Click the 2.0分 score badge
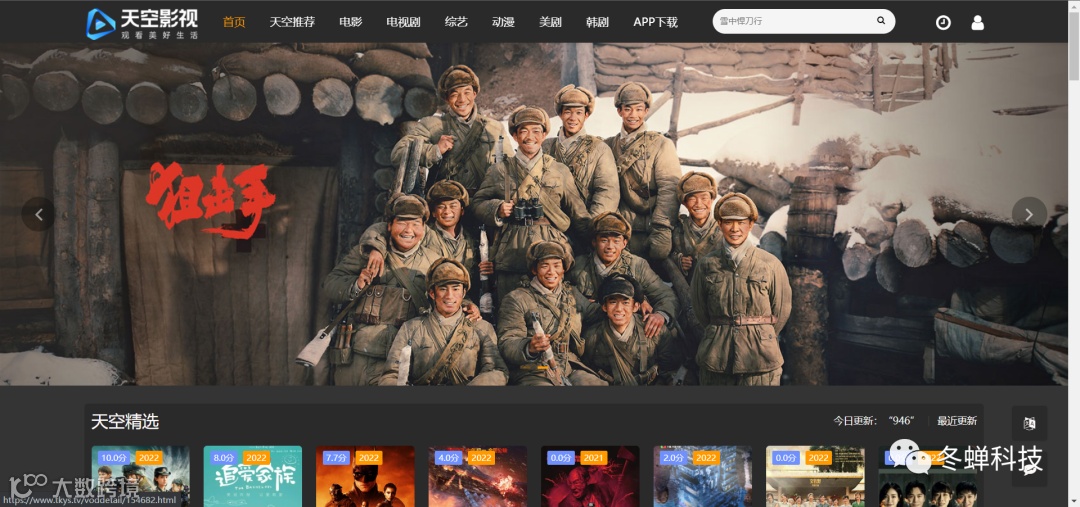Screen dimensions: 1080x507 674,457
